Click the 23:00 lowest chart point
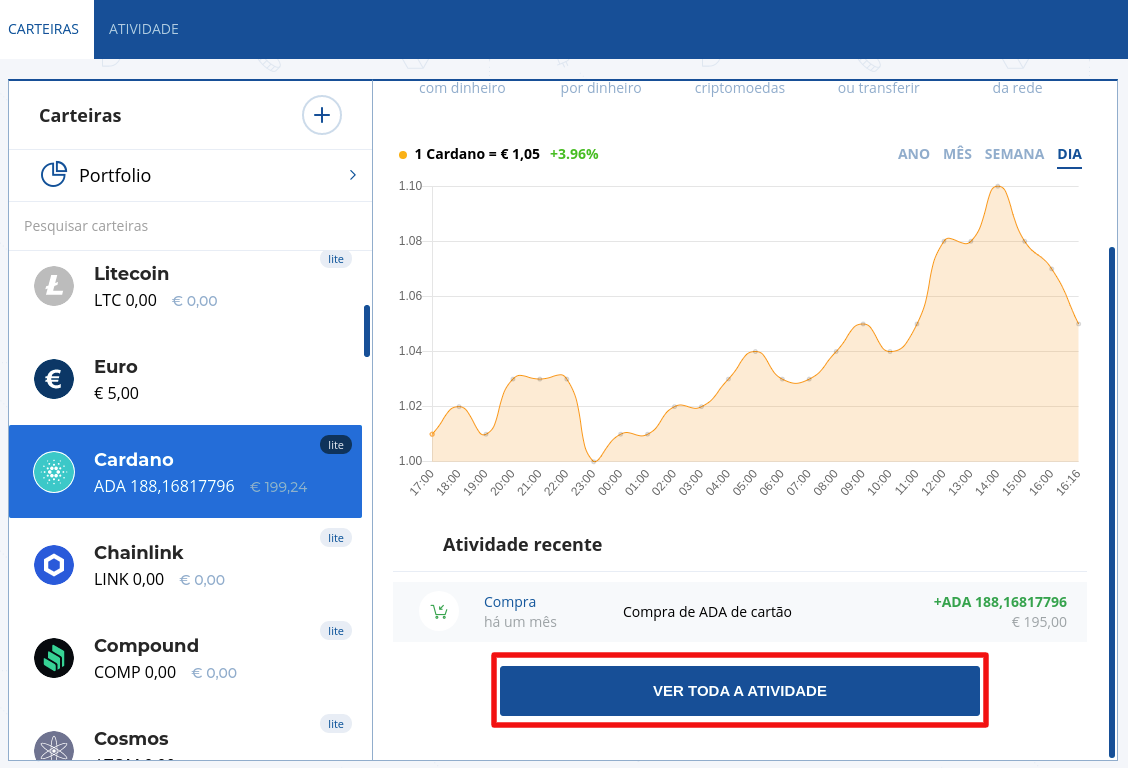This screenshot has height=768, width=1128. point(593,461)
